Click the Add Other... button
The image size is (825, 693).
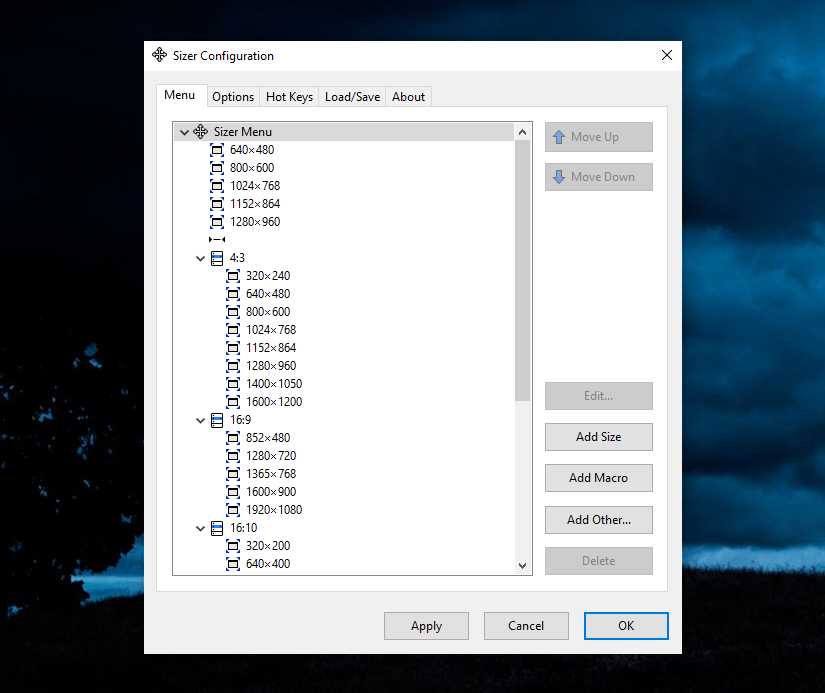(x=599, y=520)
